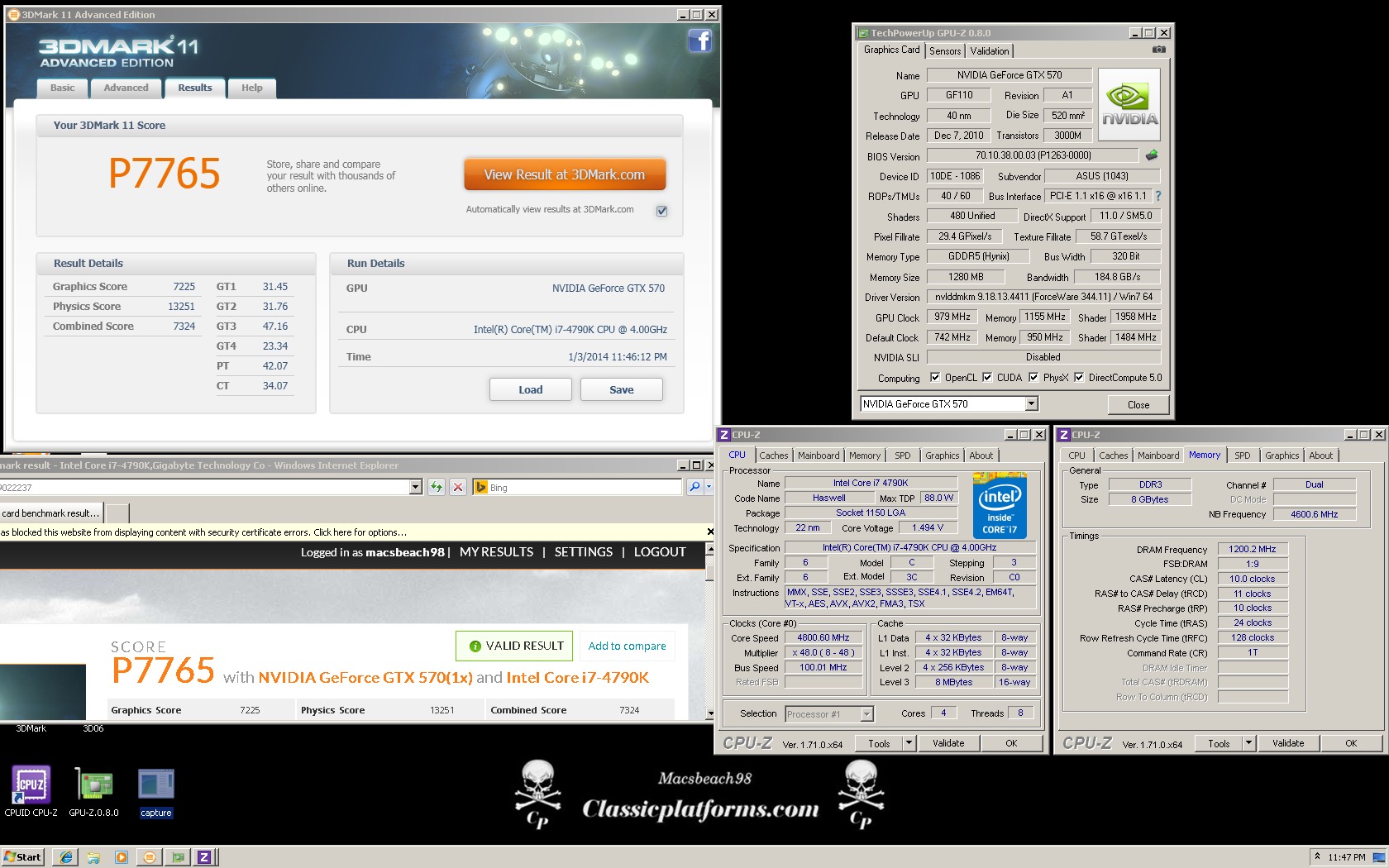Open the search provider dropdown arrow

click(709, 487)
